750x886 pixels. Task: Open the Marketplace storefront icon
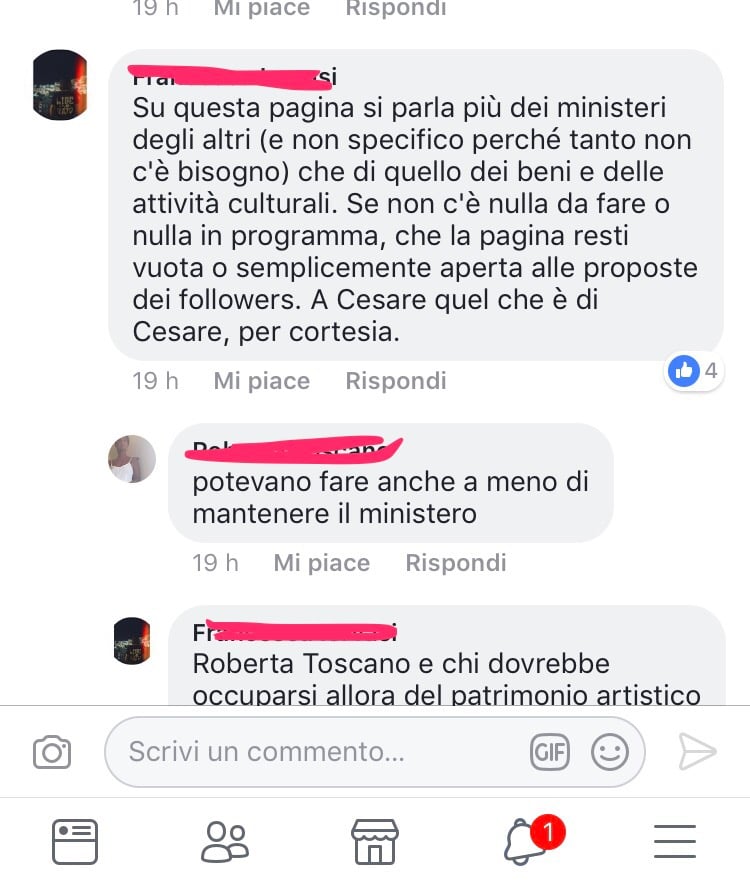pyautogui.click(x=375, y=842)
